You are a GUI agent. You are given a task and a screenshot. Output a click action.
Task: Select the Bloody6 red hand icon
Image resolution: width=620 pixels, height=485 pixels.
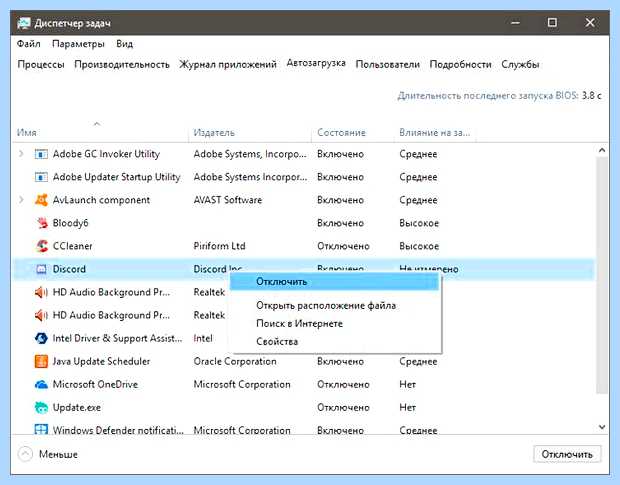(42, 223)
